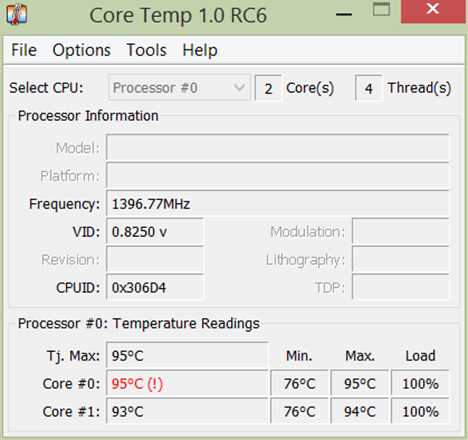The image size is (468, 440).
Task: Click the Core Temp 1.0 RC6 title text
Action: 178,15
